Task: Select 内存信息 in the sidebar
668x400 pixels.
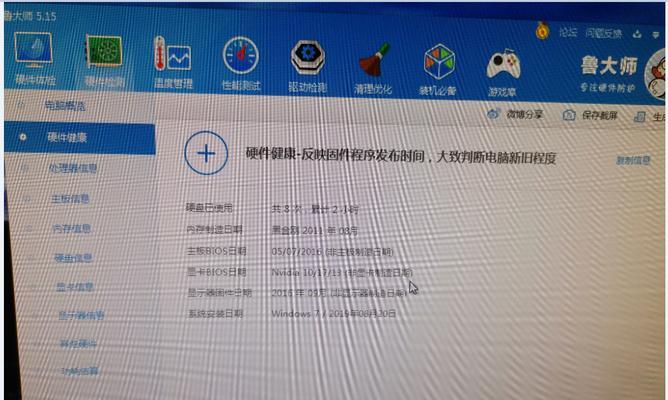Action: click(x=72, y=228)
